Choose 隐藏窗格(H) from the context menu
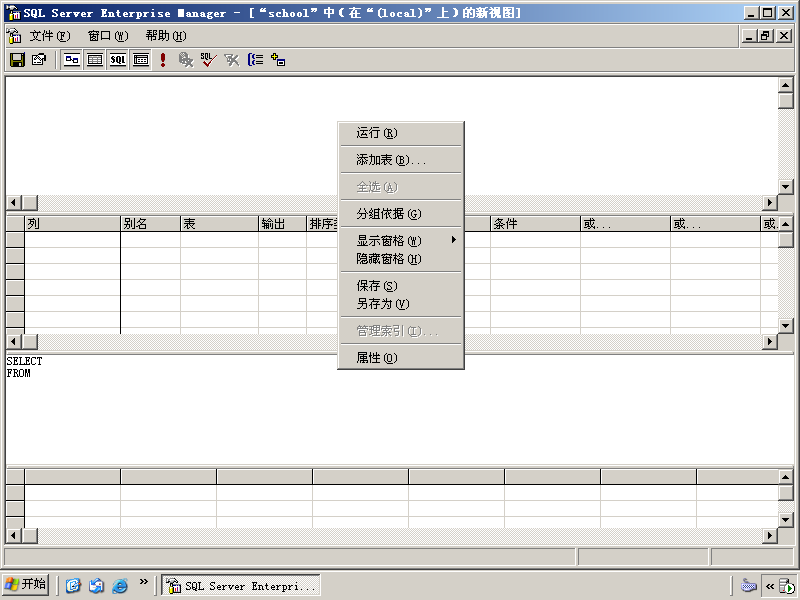 click(401, 259)
